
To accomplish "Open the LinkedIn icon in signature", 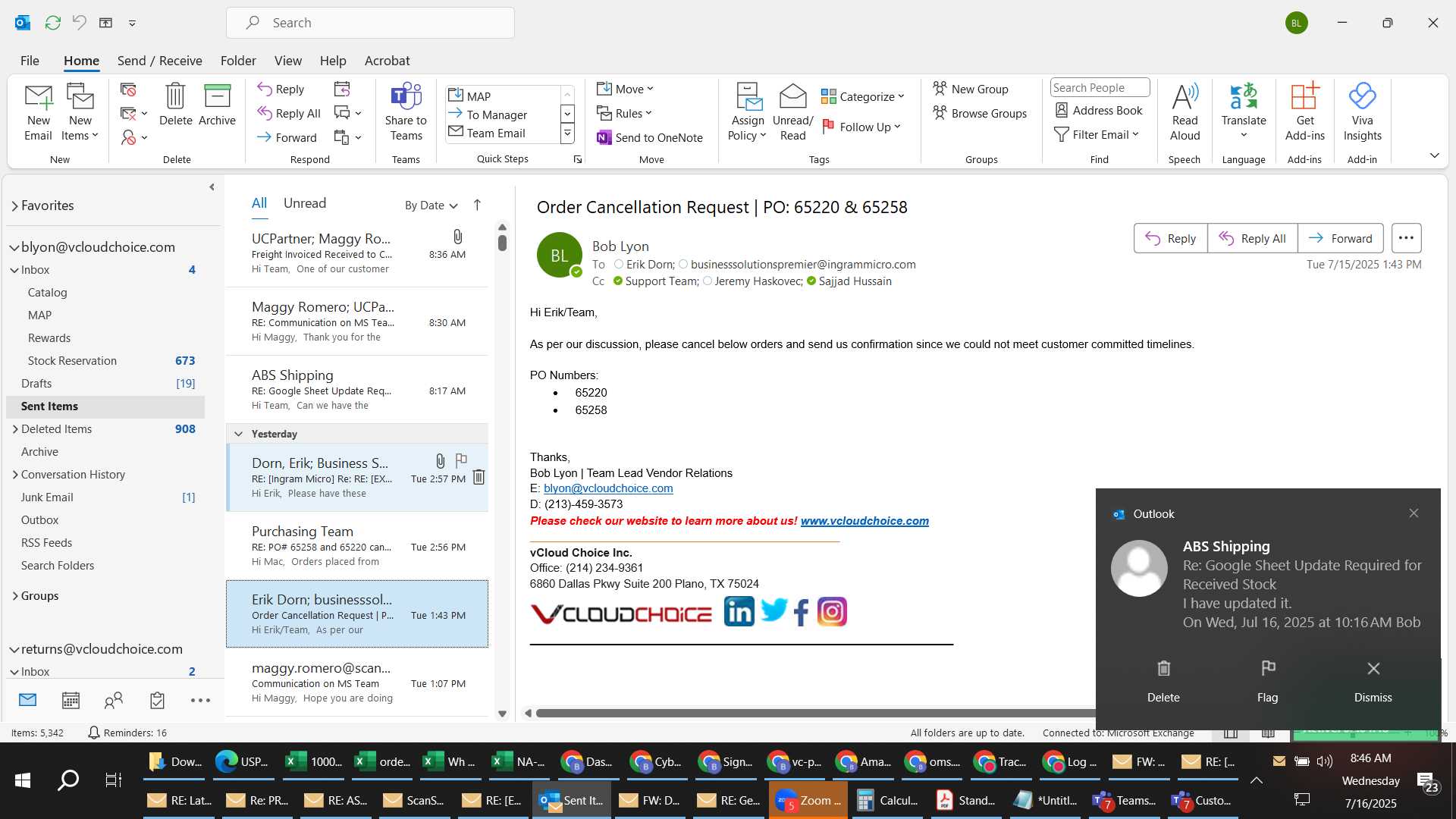I will [x=739, y=611].
